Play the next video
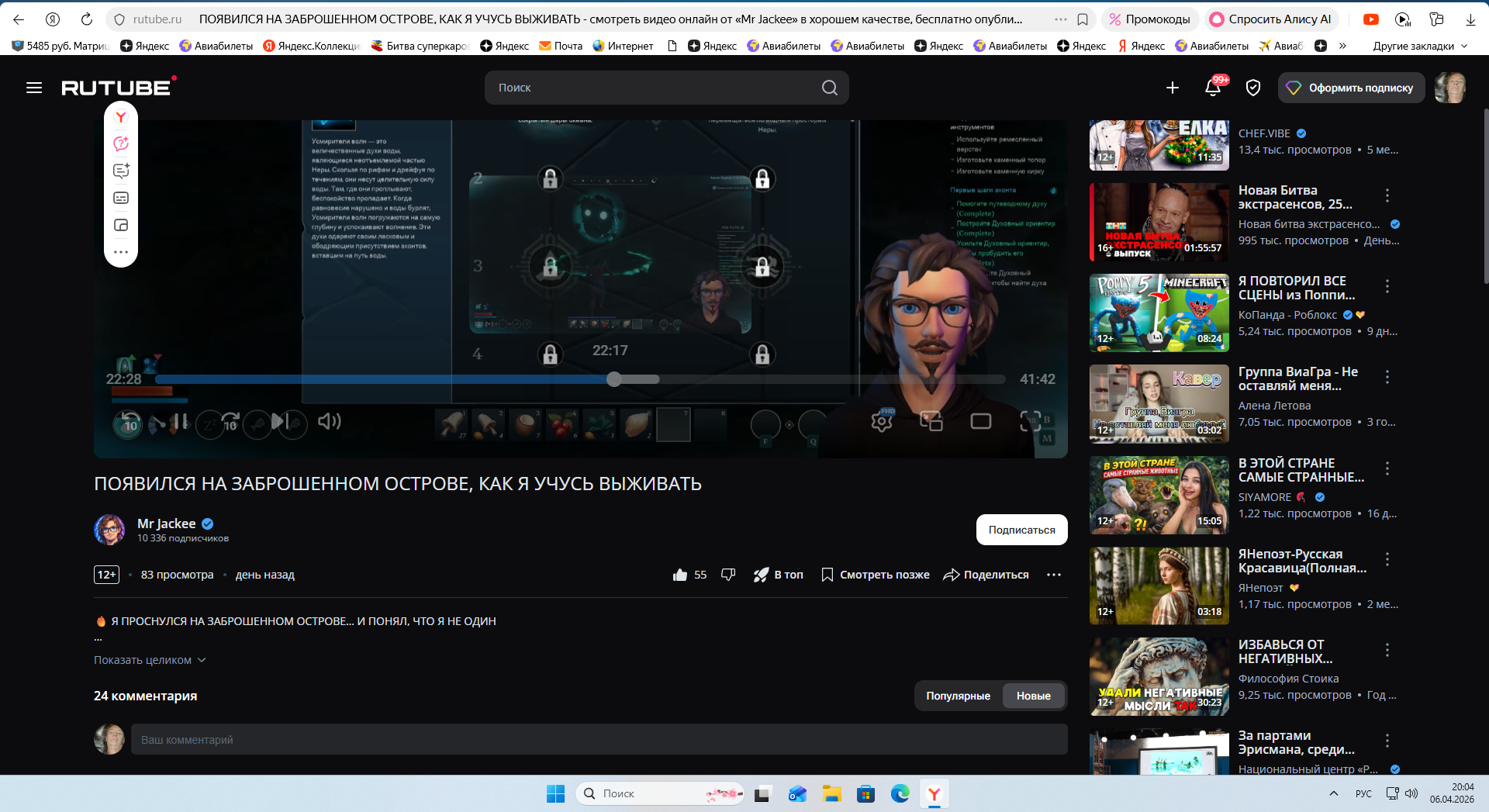The image size is (1489, 812). tap(280, 421)
